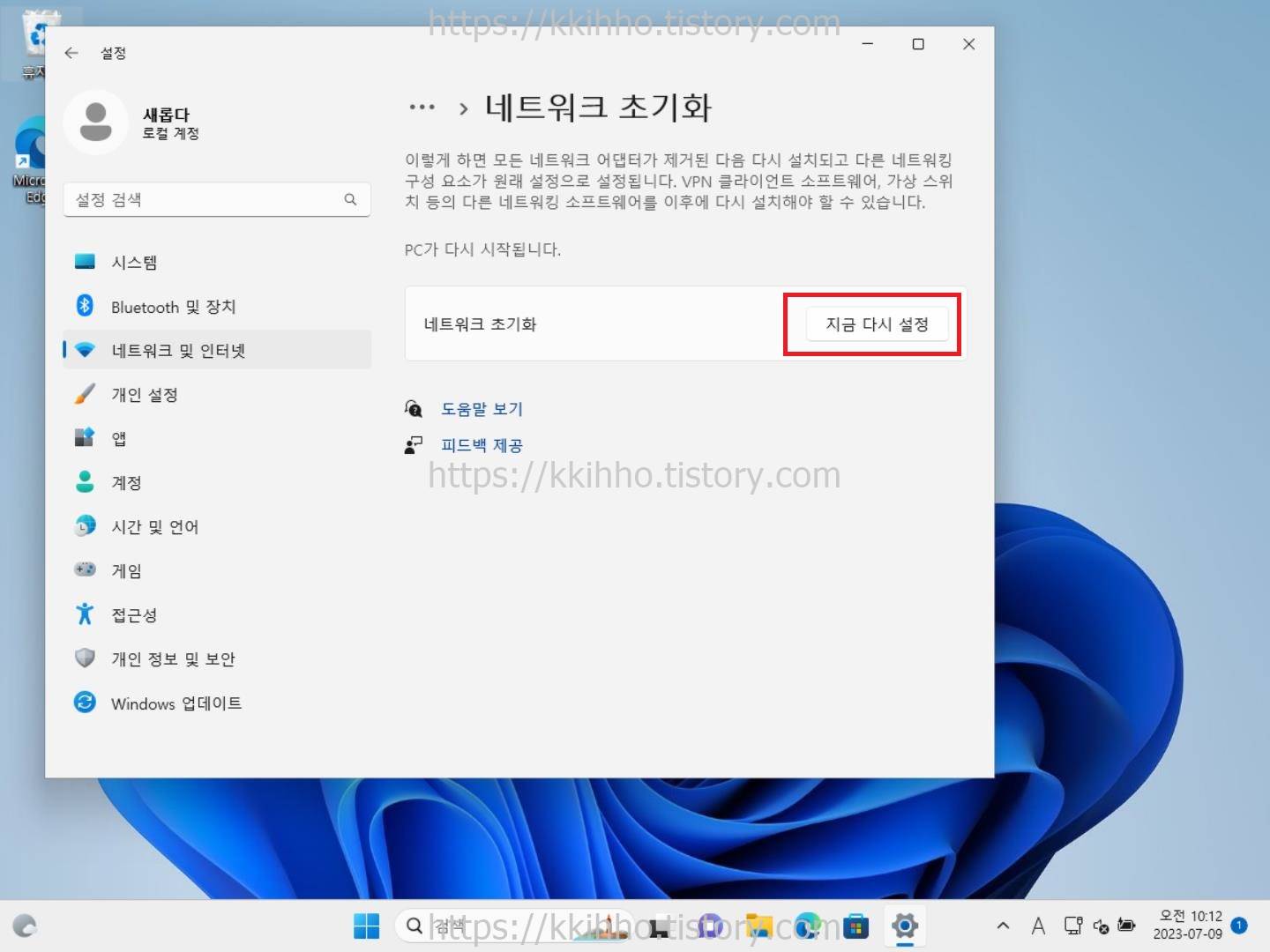Click the apps icon beside 앱
Viewport: 1270px width, 952px height.
[x=85, y=437]
